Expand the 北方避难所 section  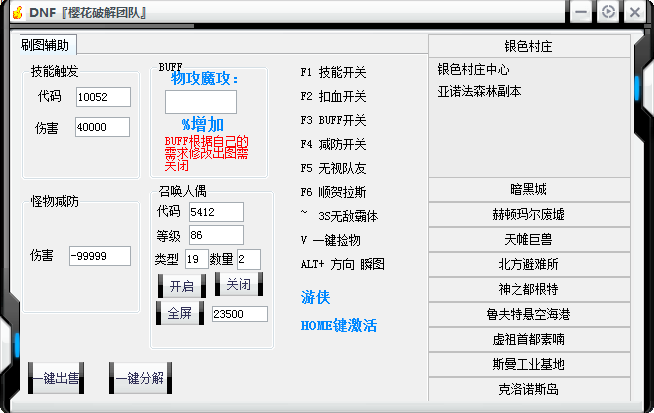point(529,264)
